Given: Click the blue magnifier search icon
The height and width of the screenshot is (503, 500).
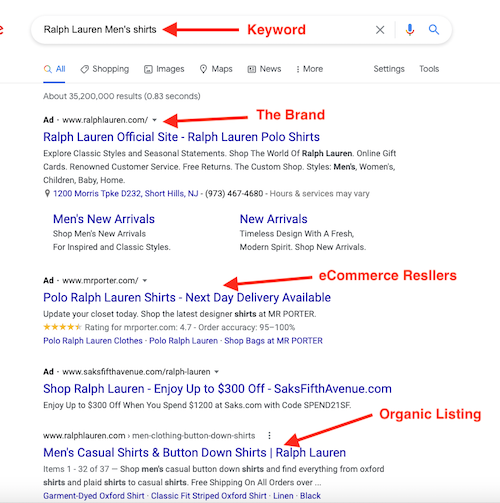Looking at the screenshot, I should (434, 30).
